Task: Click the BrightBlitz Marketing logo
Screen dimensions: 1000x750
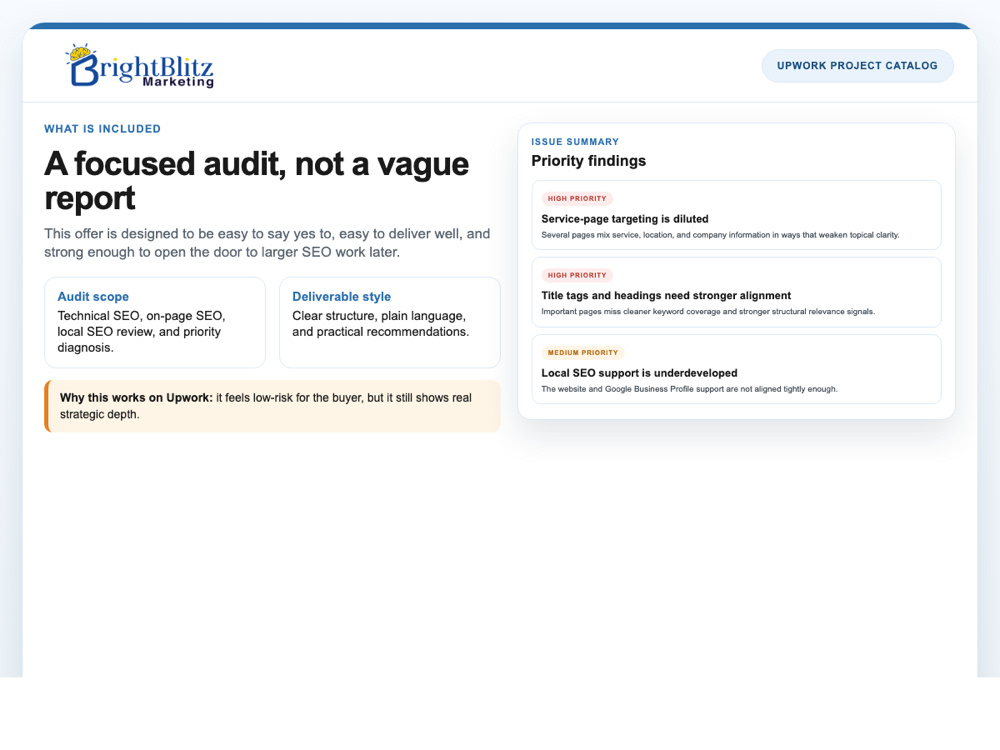Action: click(x=140, y=66)
